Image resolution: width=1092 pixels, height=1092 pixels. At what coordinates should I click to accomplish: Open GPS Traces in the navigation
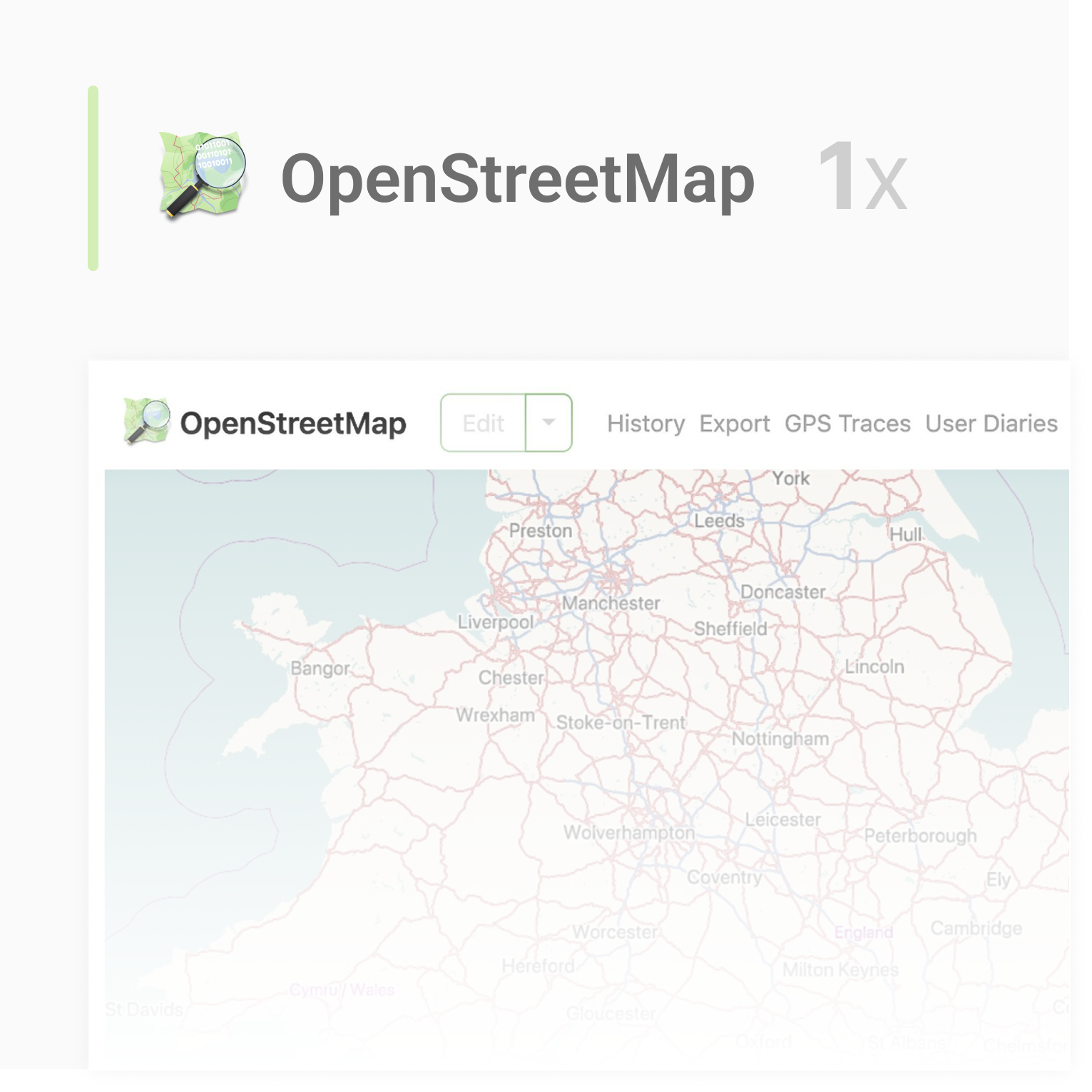coord(847,424)
